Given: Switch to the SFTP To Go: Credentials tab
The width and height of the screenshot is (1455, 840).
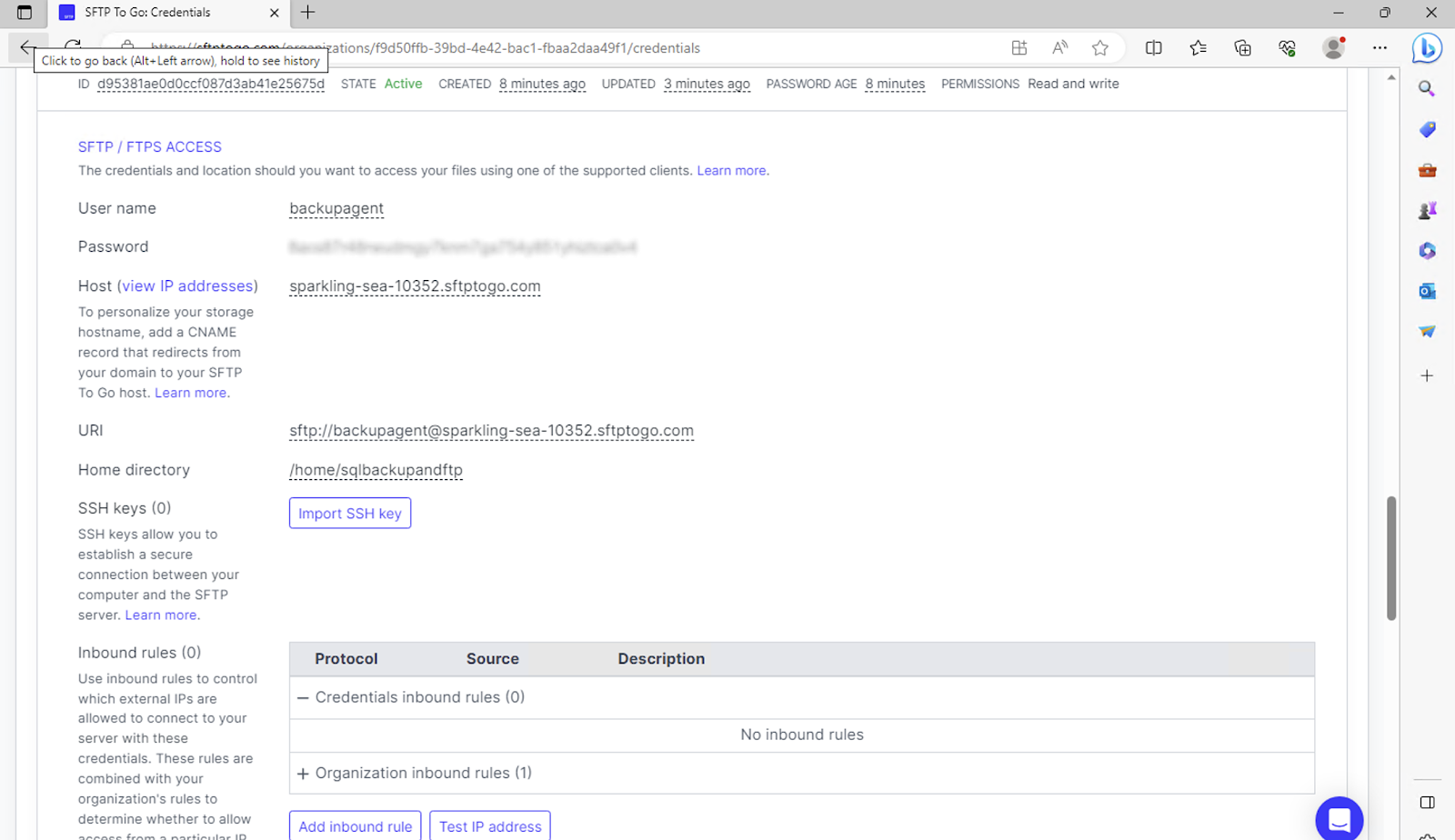Looking at the screenshot, I should (169, 13).
